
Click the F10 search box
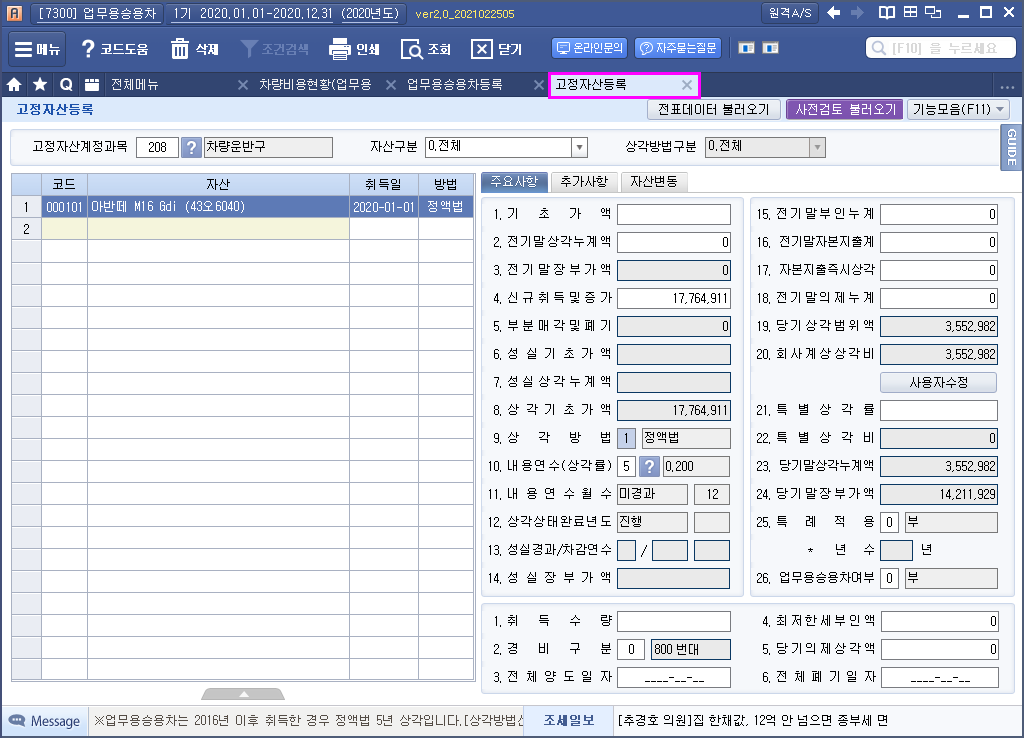940,48
